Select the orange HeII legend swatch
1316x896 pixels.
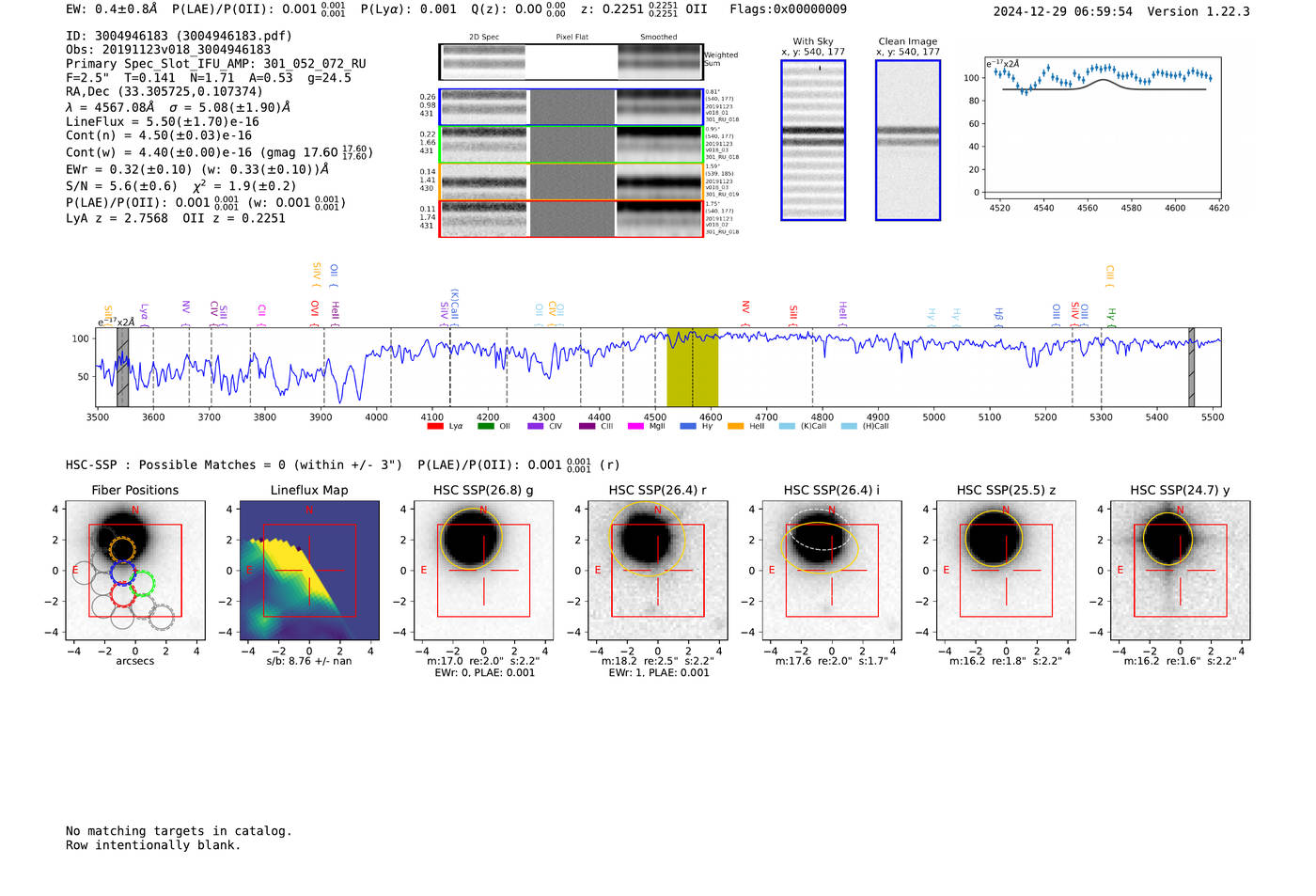[736, 426]
